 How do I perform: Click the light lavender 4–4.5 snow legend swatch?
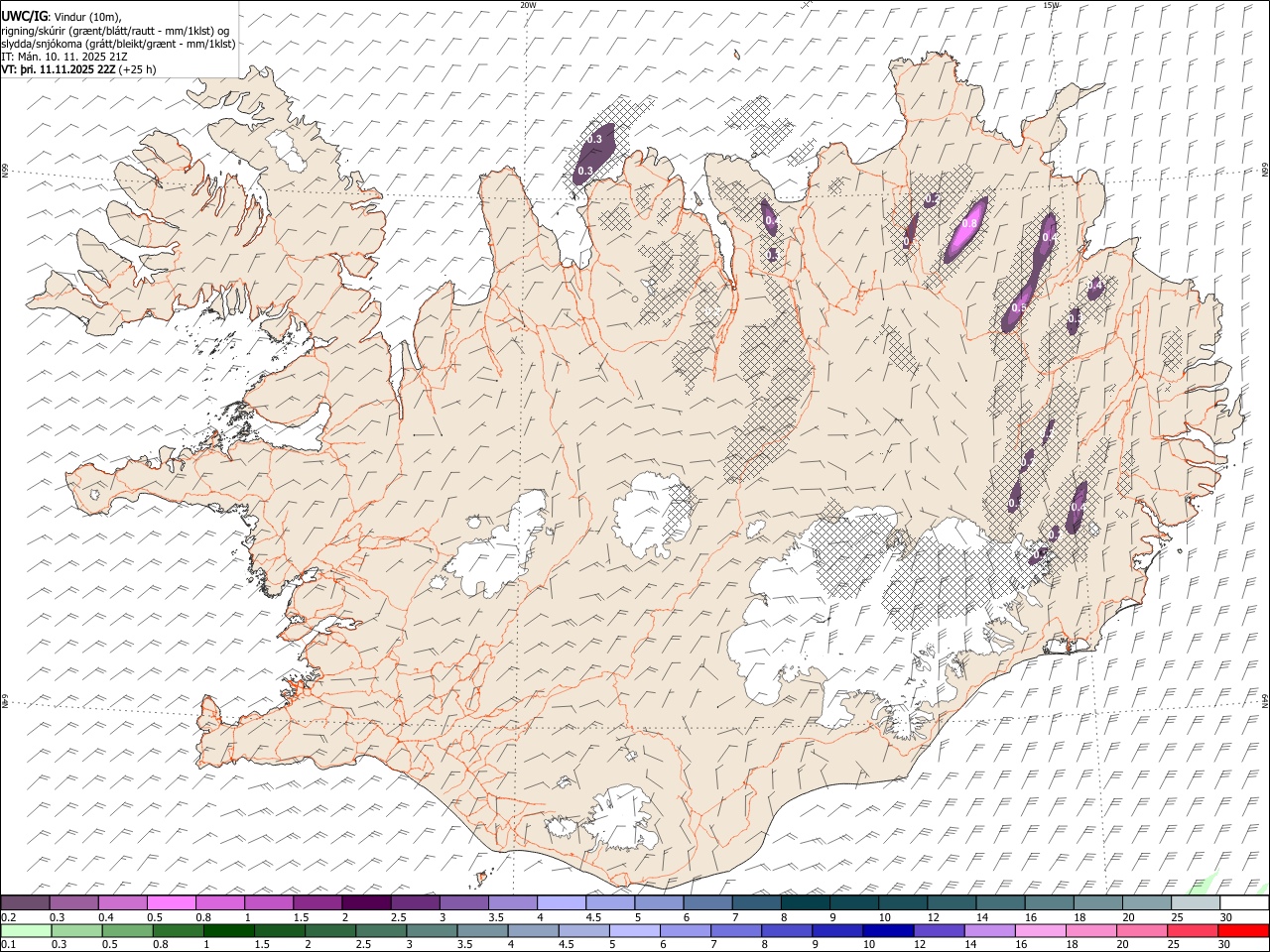pyautogui.click(x=562, y=903)
